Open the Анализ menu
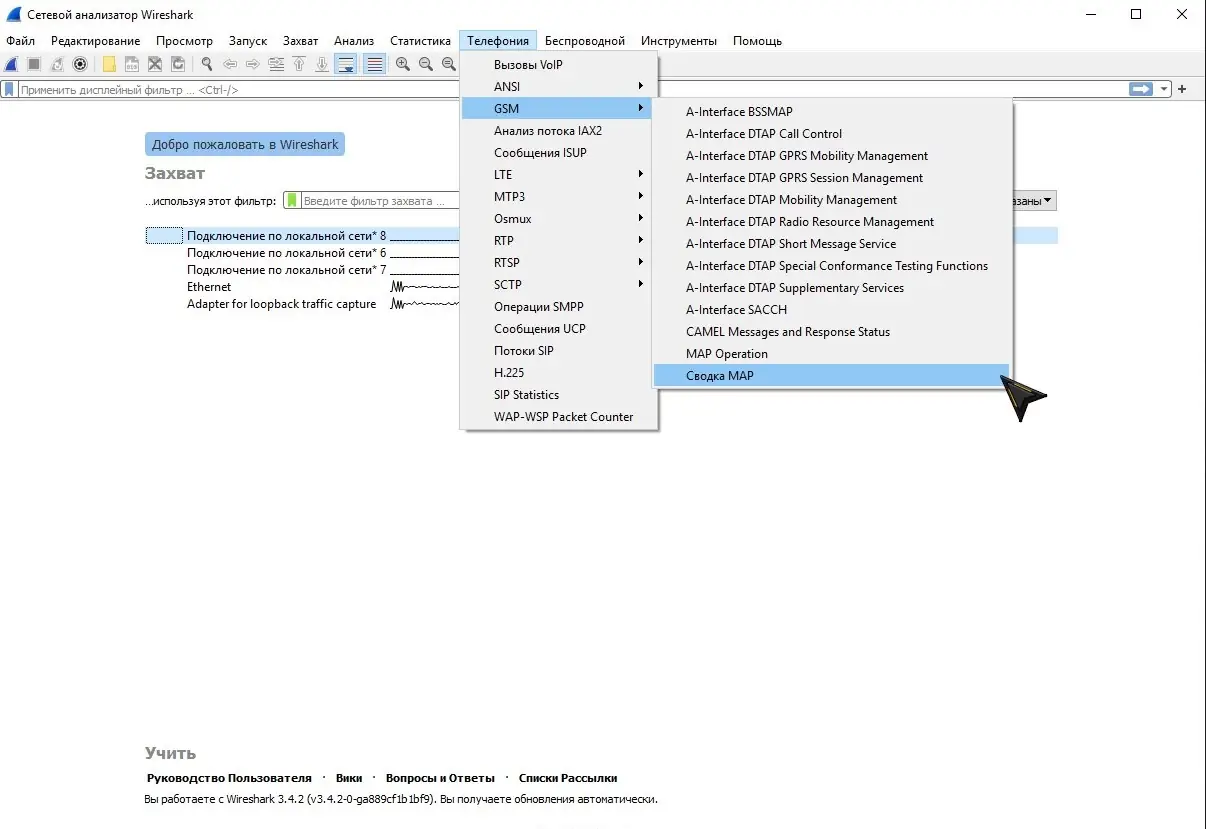This screenshot has height=829, width=1206. point(354,41)
